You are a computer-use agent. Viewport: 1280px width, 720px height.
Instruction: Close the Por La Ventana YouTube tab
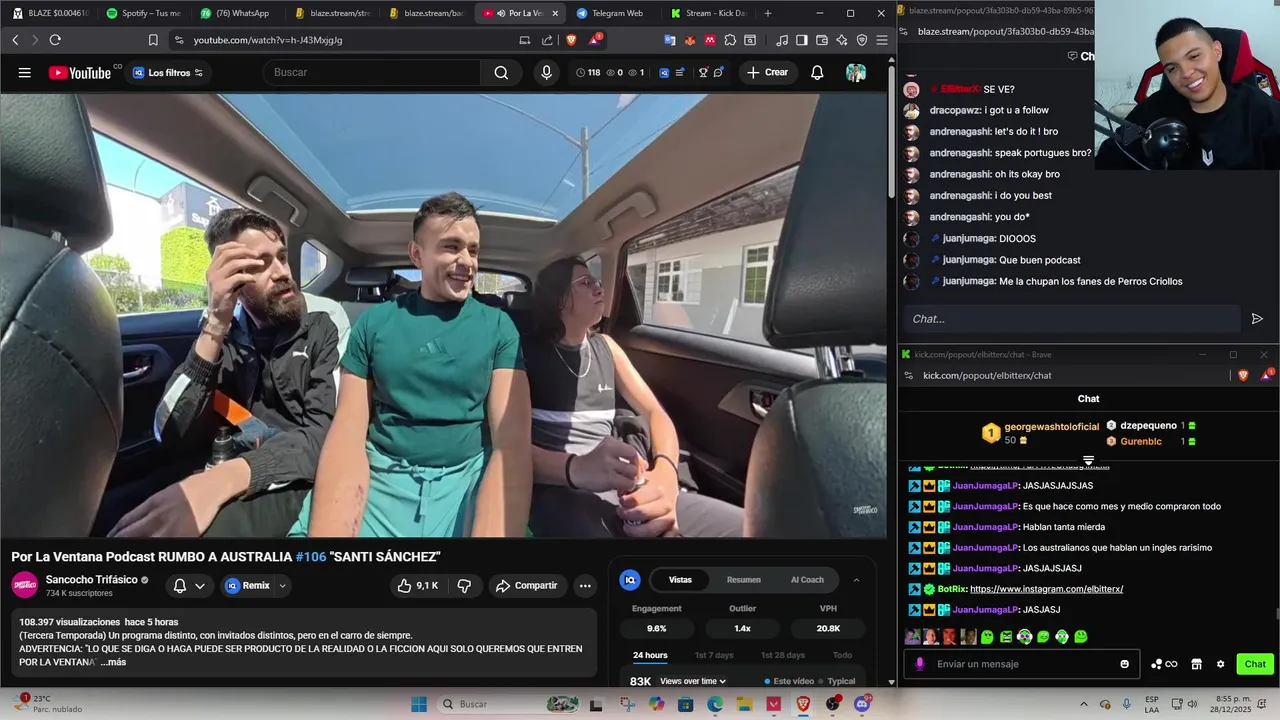[555, 13]
